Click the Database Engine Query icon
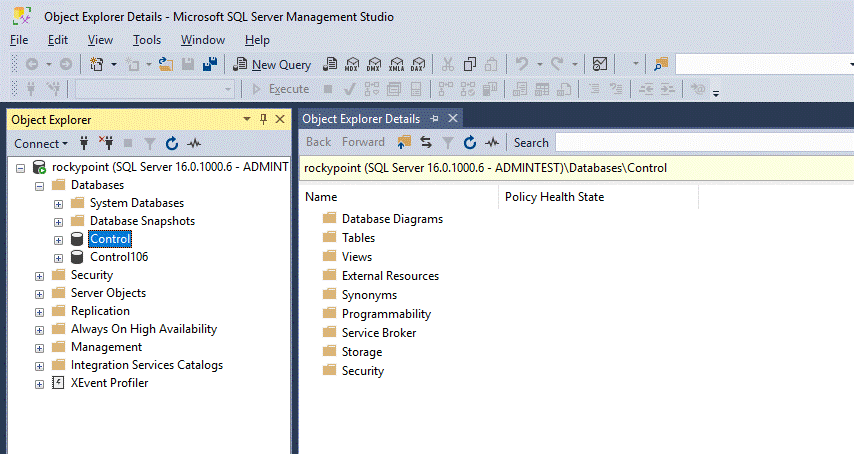Screen dimensions: 854x454 coord(330,64)
